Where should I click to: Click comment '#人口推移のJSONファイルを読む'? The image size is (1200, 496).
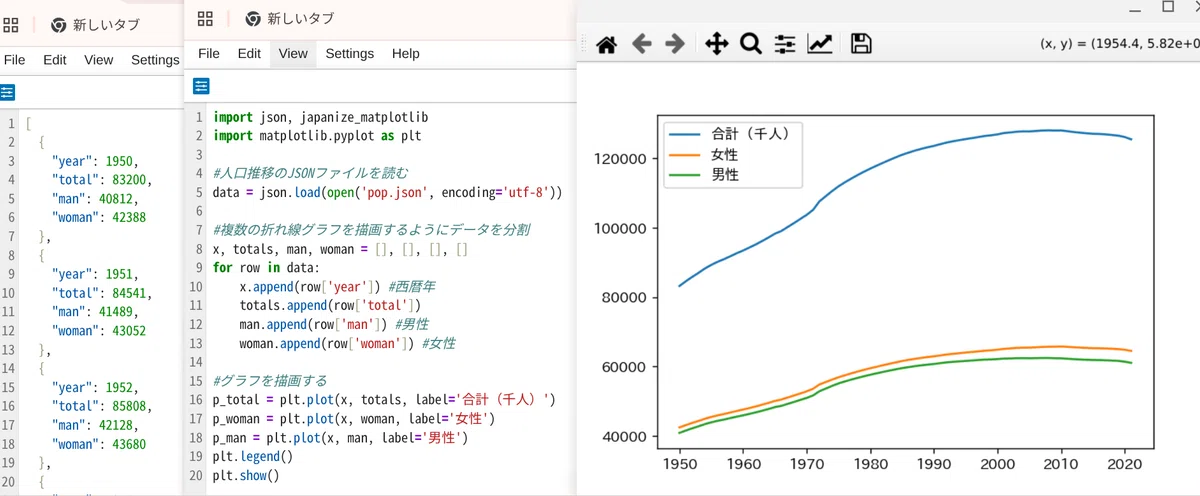pos(311,173)
